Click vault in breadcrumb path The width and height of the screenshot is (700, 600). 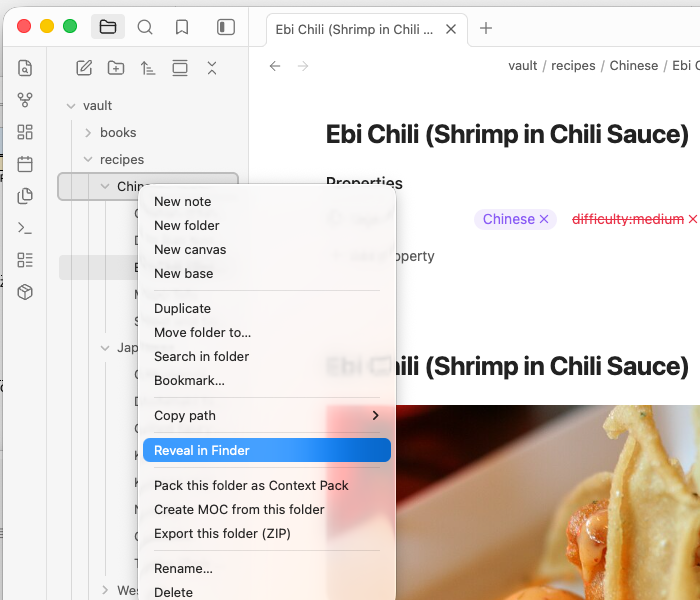pyautogui.click(x=522, y=66)
